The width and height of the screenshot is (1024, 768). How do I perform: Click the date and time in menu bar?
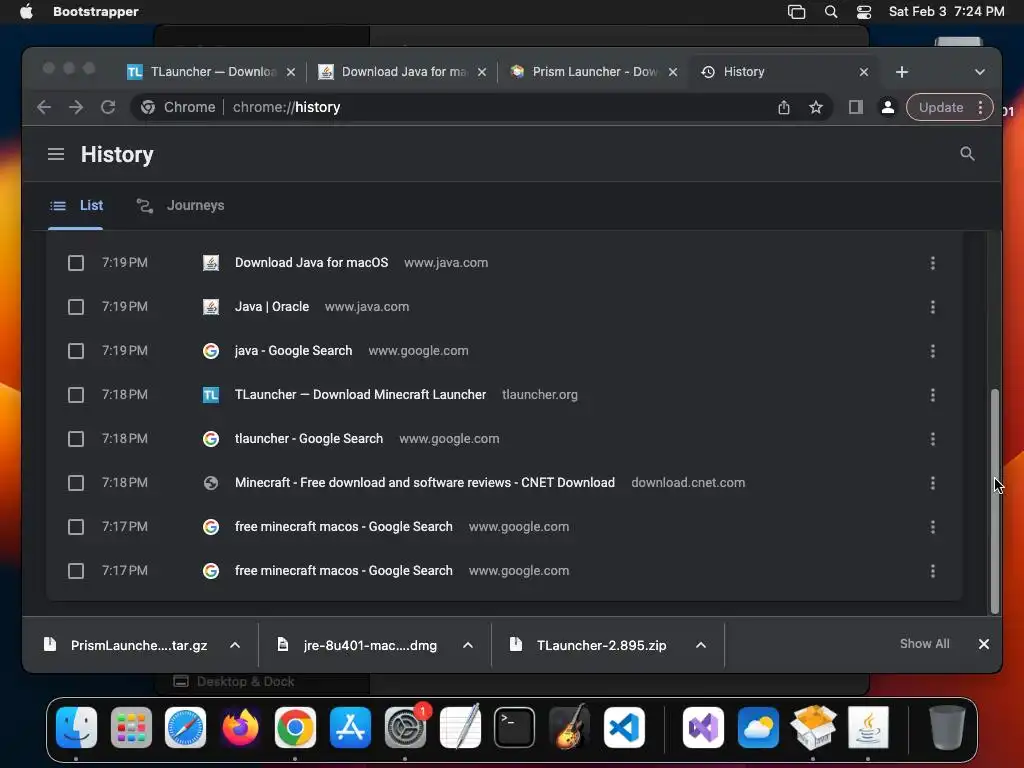946,12
